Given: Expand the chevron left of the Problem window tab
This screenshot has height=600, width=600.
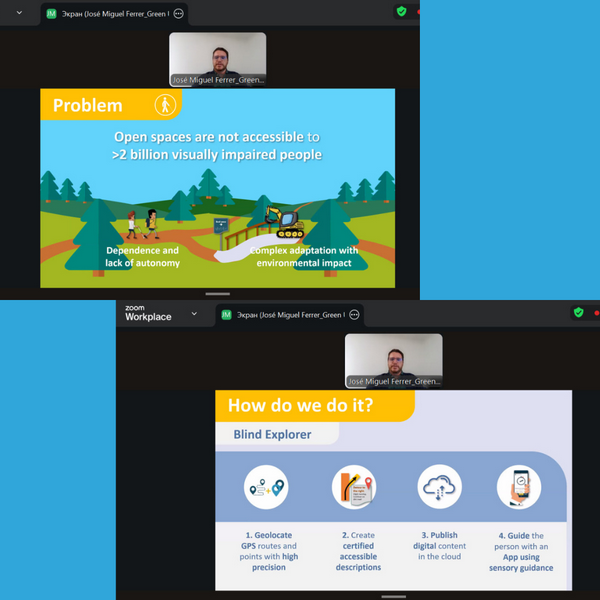Looking at the screenshot, I should tap(19, 13).
